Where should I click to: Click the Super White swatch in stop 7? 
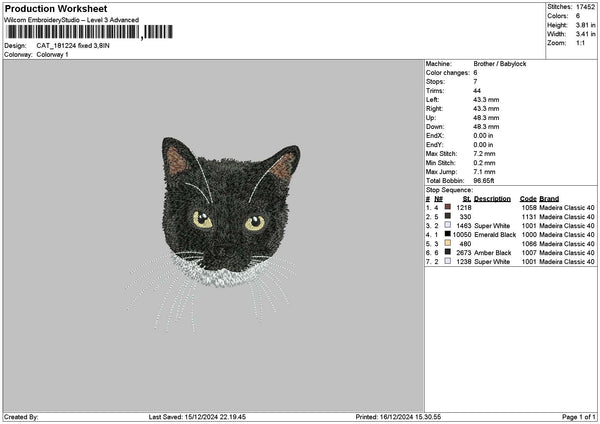[x=447, y=262]
